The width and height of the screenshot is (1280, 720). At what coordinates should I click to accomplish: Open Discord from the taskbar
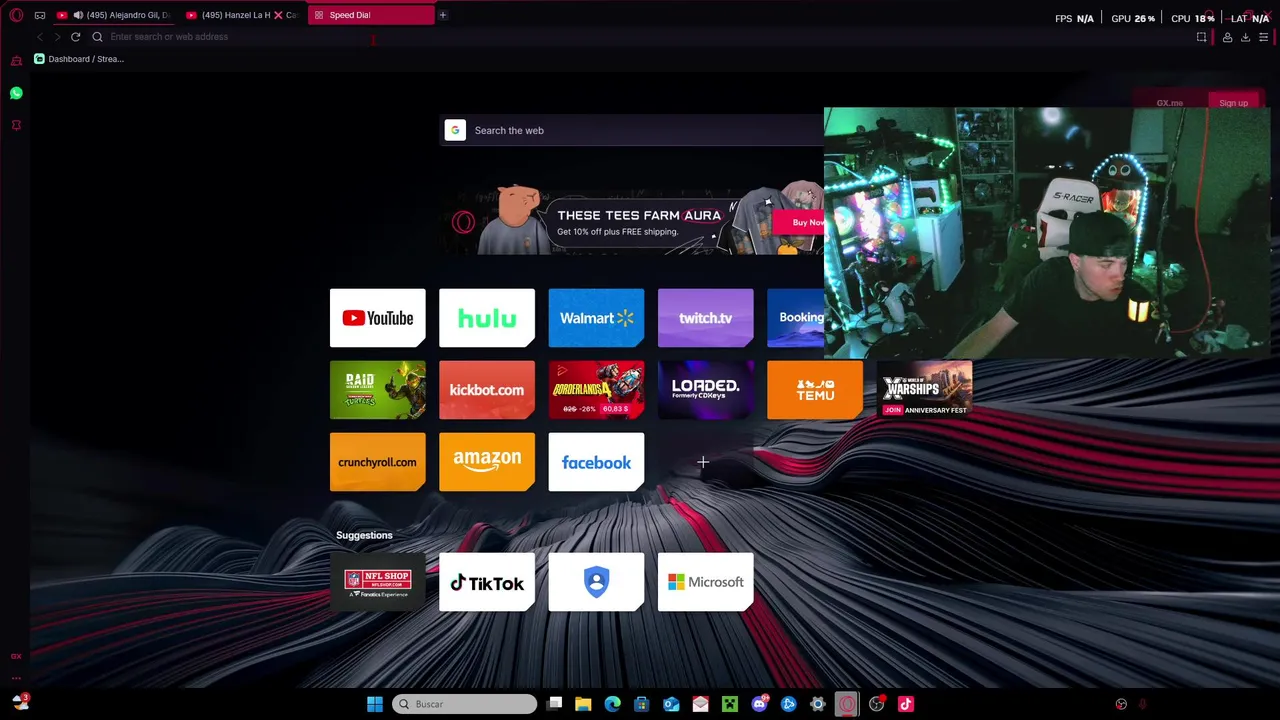(759, 704)
